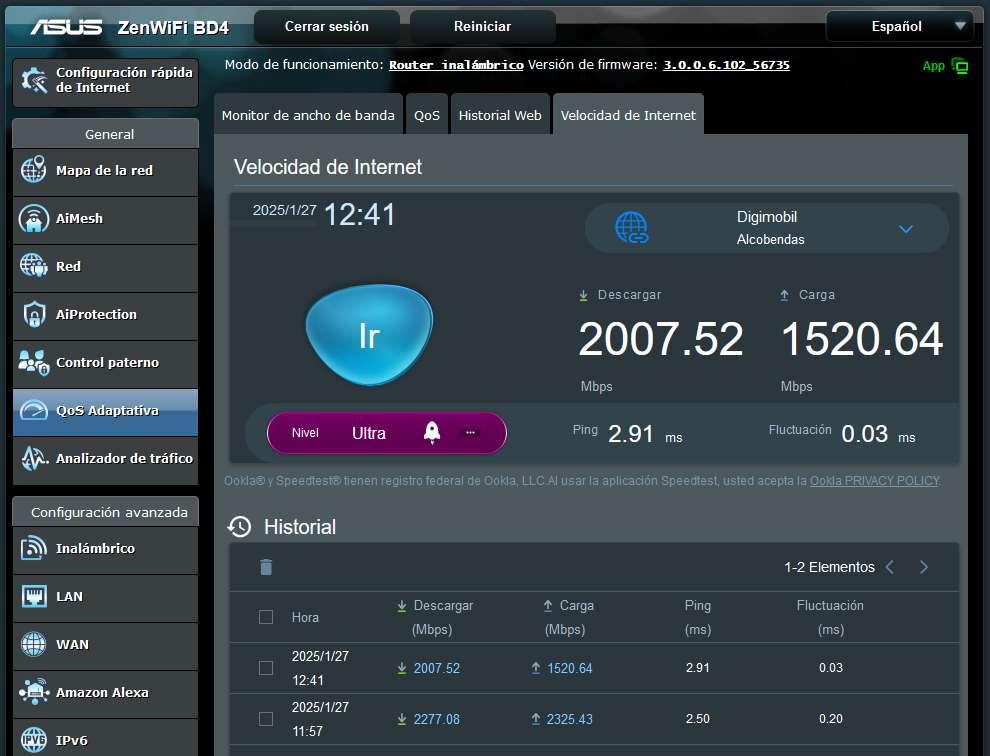Switch to Monitor de ancho de banda tab
990x756 pixels.
(308, 115)
